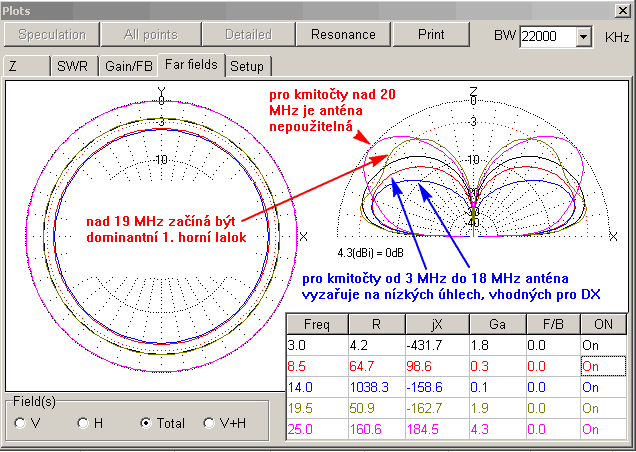Select the Far fields tab

(x=193, y=66)
